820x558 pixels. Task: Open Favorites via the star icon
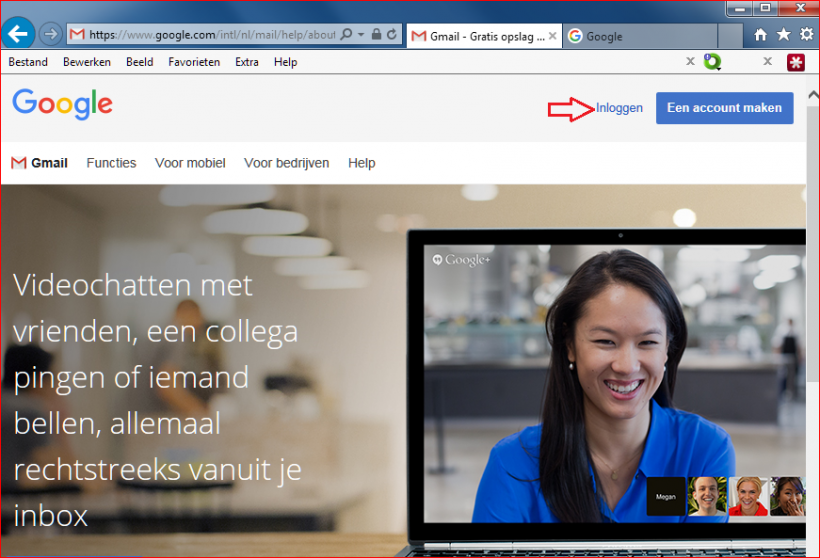coord(783,35)
